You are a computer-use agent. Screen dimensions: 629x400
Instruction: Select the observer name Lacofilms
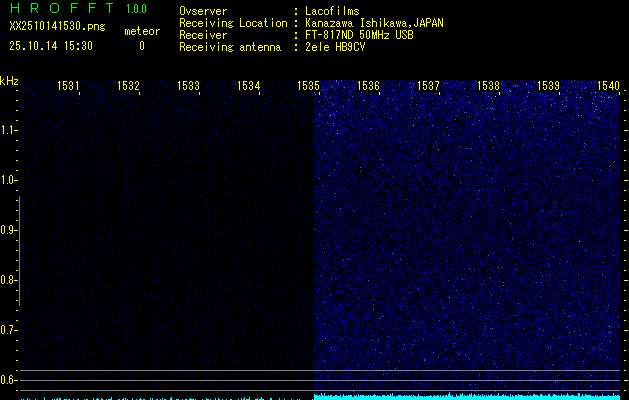[332, 12]
